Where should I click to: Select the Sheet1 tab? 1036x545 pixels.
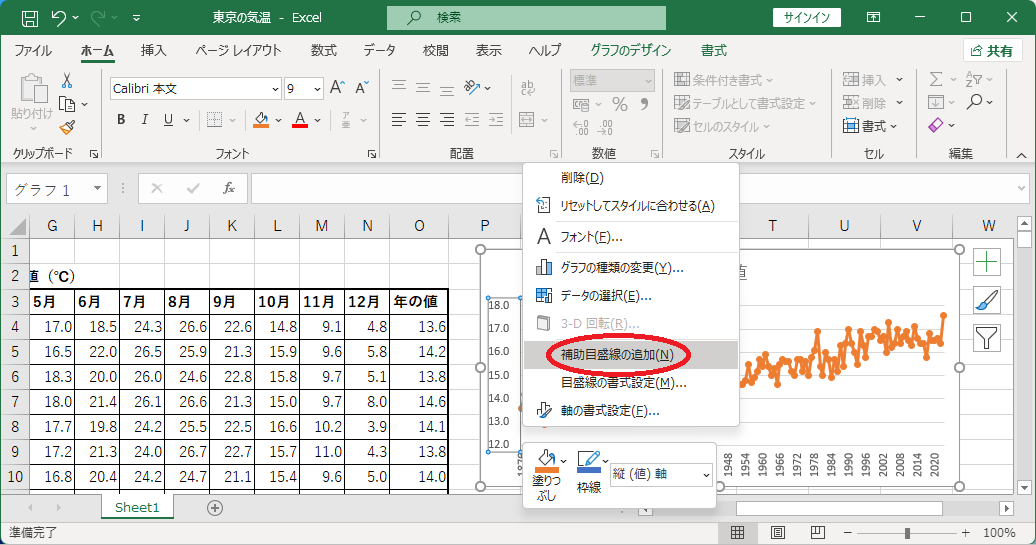pyautogui.click(x=137, y=507)
